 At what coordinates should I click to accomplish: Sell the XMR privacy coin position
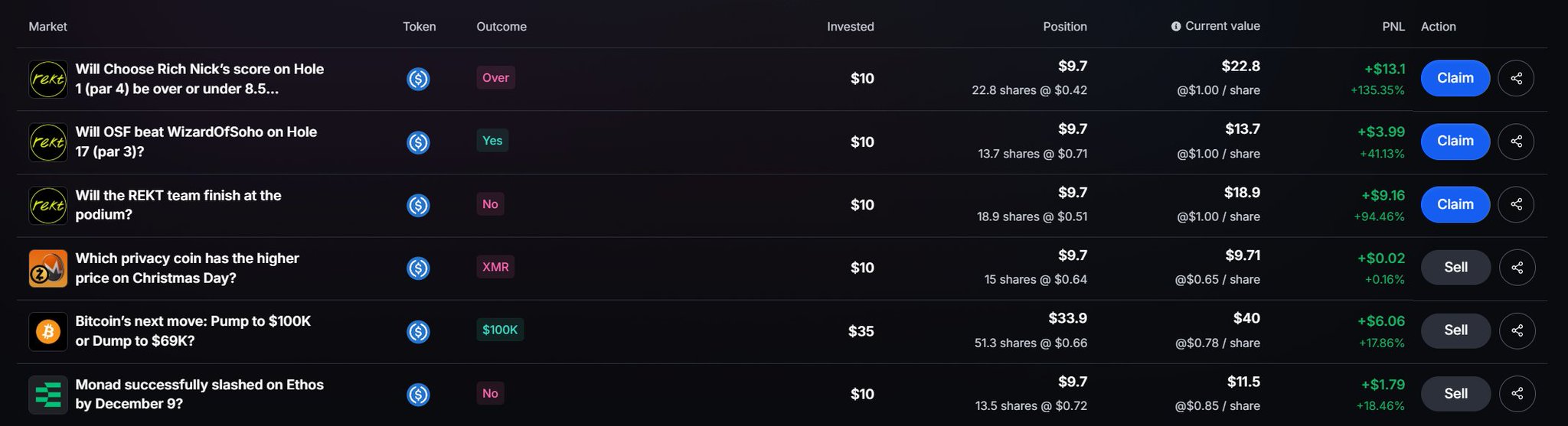tap(1455, 268)
